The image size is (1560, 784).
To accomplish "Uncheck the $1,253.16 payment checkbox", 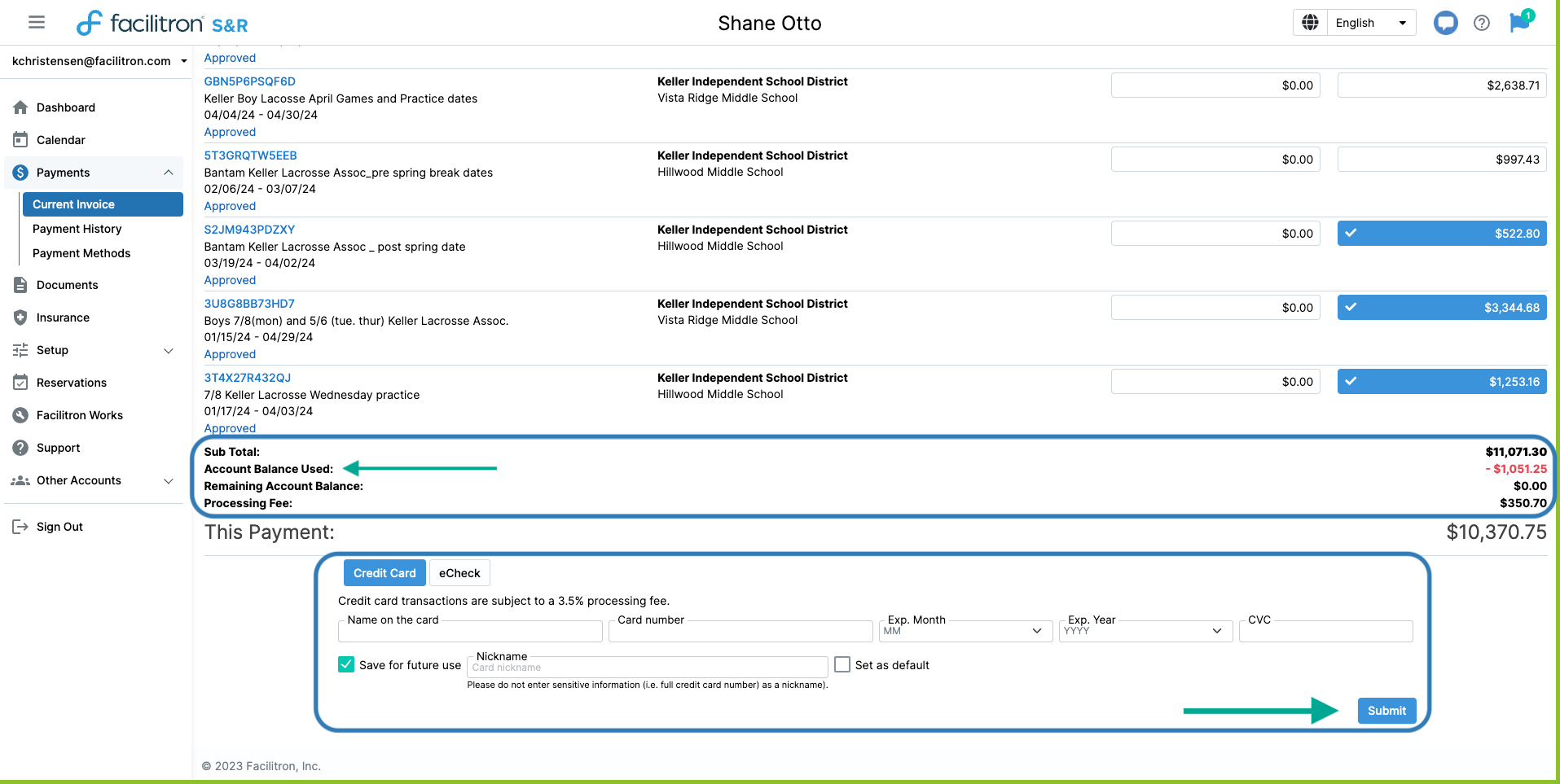I will 1351,382.
